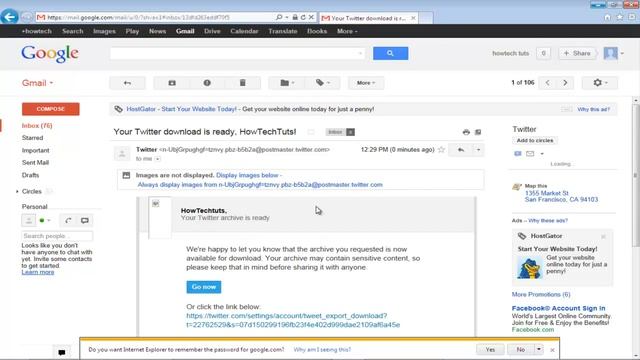Open dropdown arrow next to No
This screenshot has width=640, height=360.
coord(539,350)
